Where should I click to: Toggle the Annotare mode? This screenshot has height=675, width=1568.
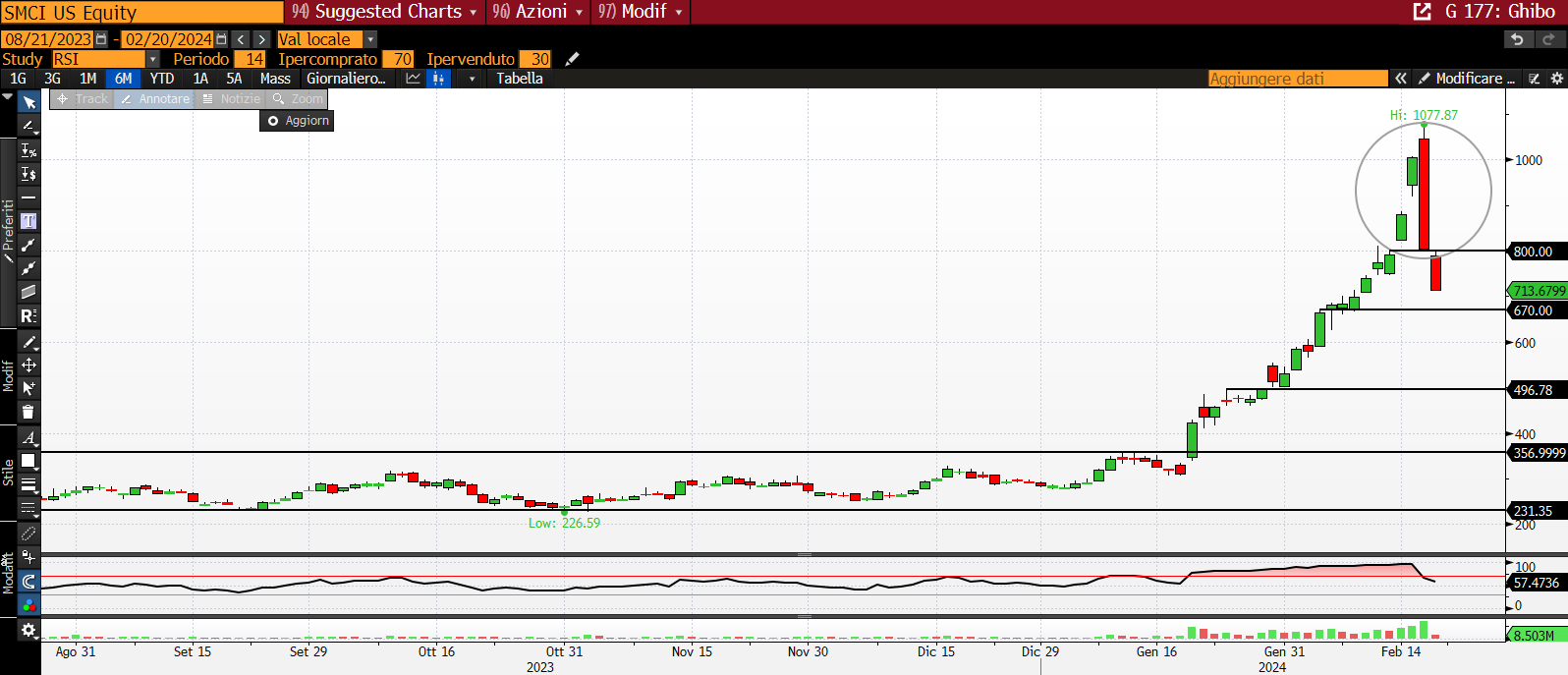155,99
